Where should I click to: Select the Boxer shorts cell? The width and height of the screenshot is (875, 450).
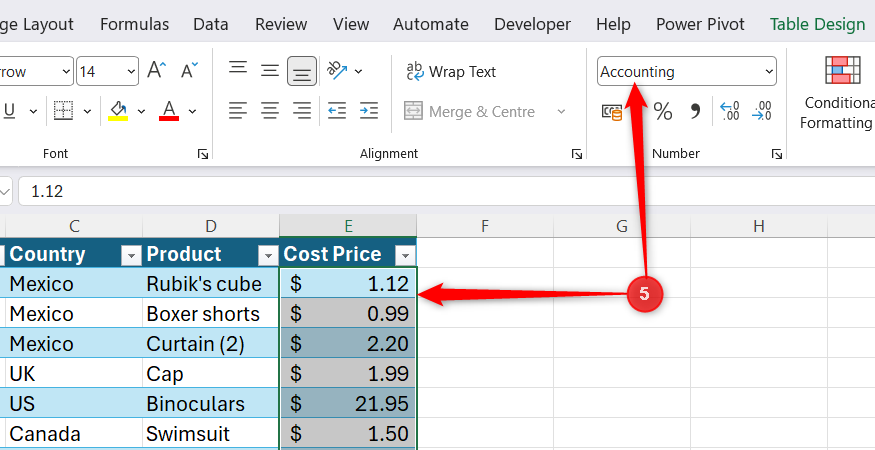(x=211, y=314)
